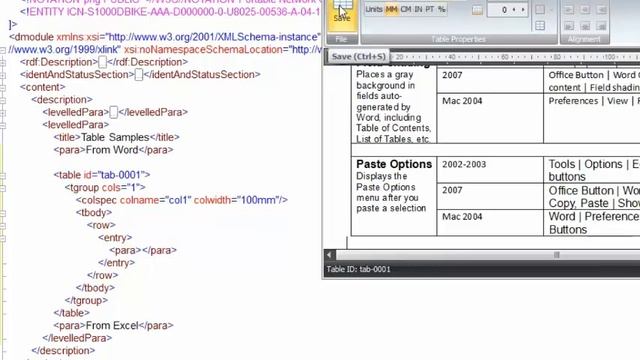Click the top-left icon in the Alignment group
This screenshot has width=640, height=360.
(x=569, y=10)
